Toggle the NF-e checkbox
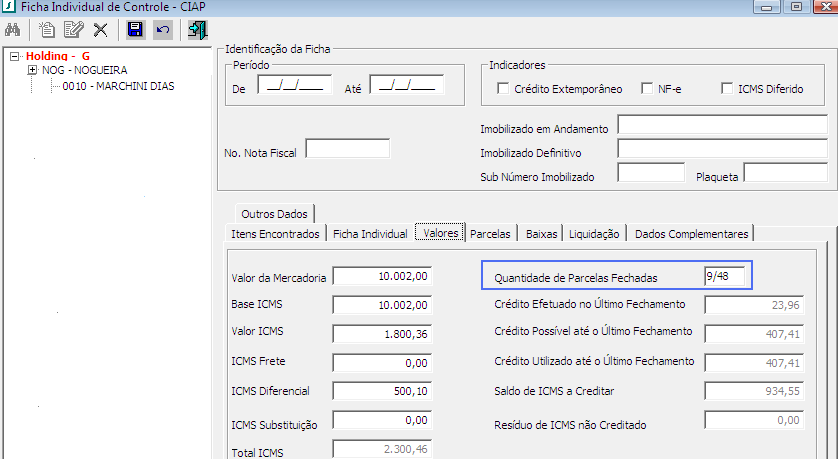This screenshot has height=459, width=838. point(646,89)
